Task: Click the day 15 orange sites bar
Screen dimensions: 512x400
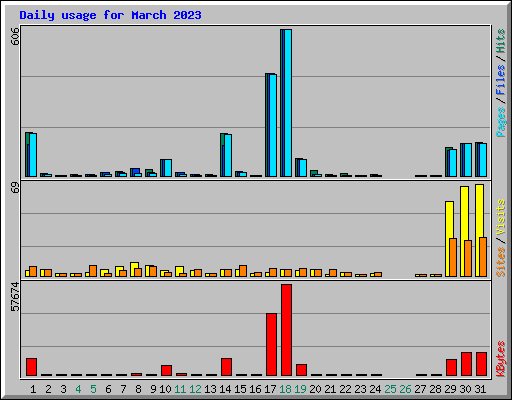Action: [243, 271]
